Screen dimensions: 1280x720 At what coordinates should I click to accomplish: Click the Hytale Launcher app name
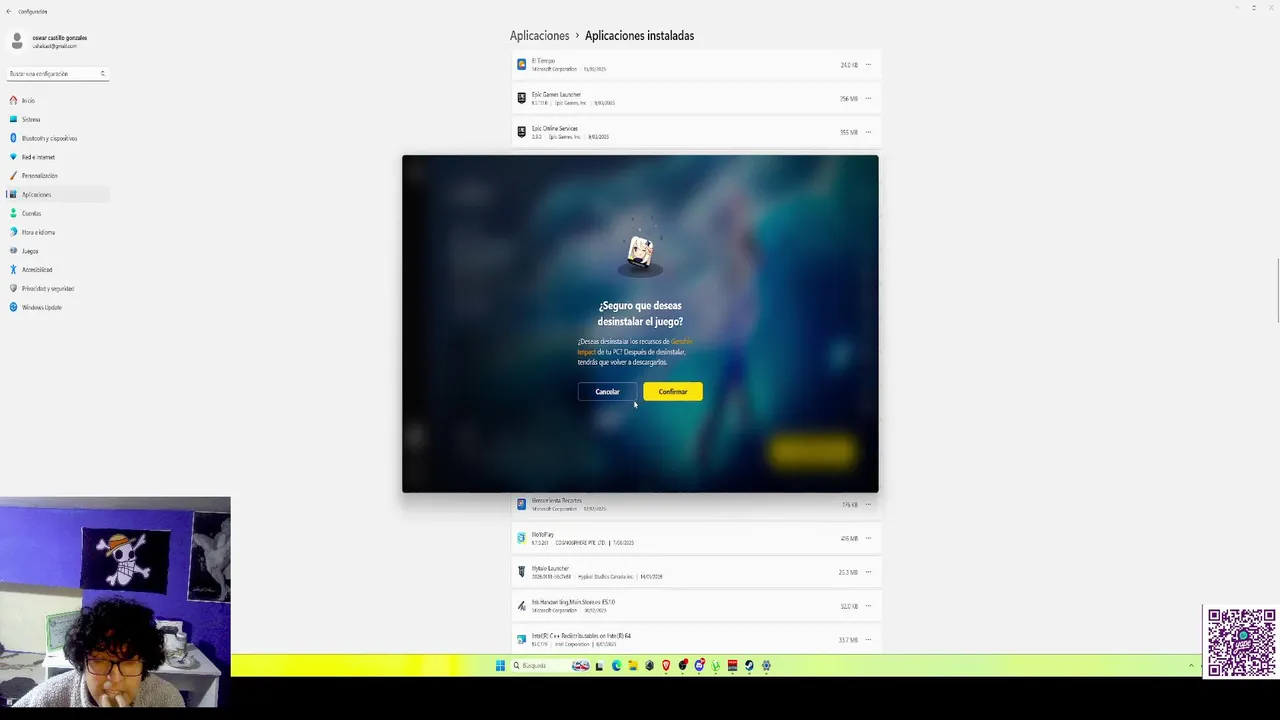(550, 568)
